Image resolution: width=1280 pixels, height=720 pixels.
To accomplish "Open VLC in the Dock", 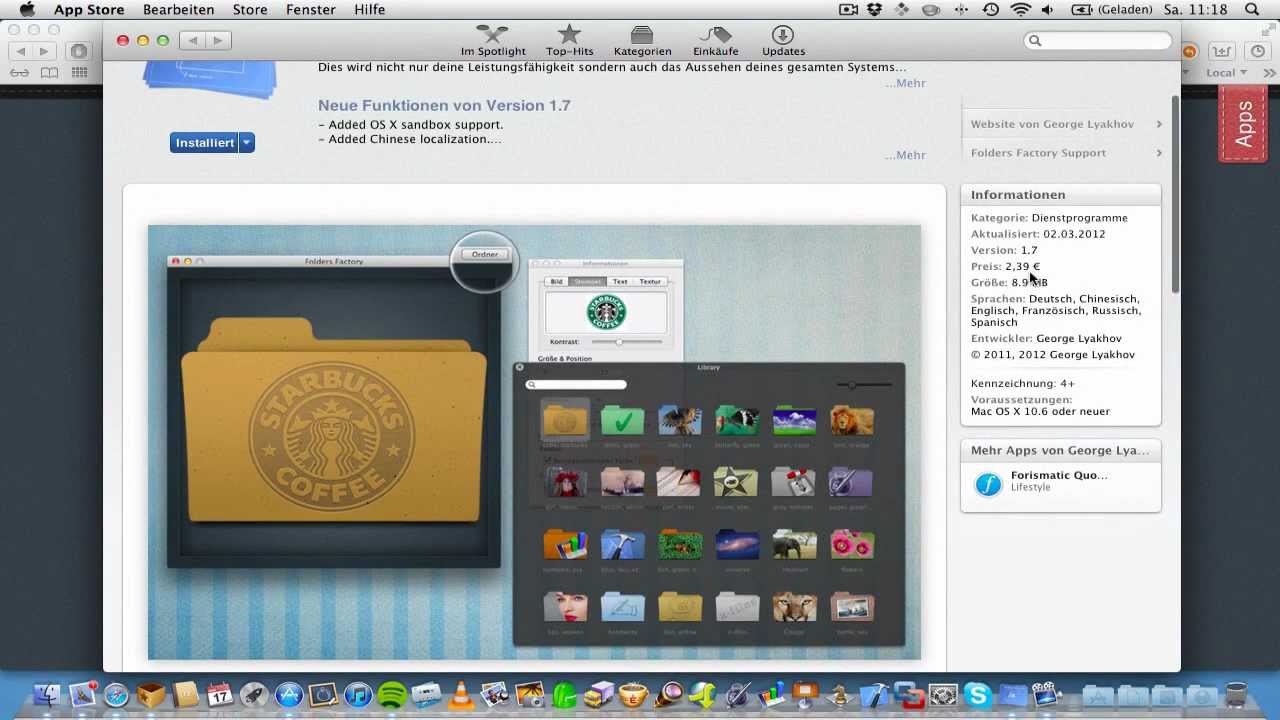I will click(x=461, y=694).
